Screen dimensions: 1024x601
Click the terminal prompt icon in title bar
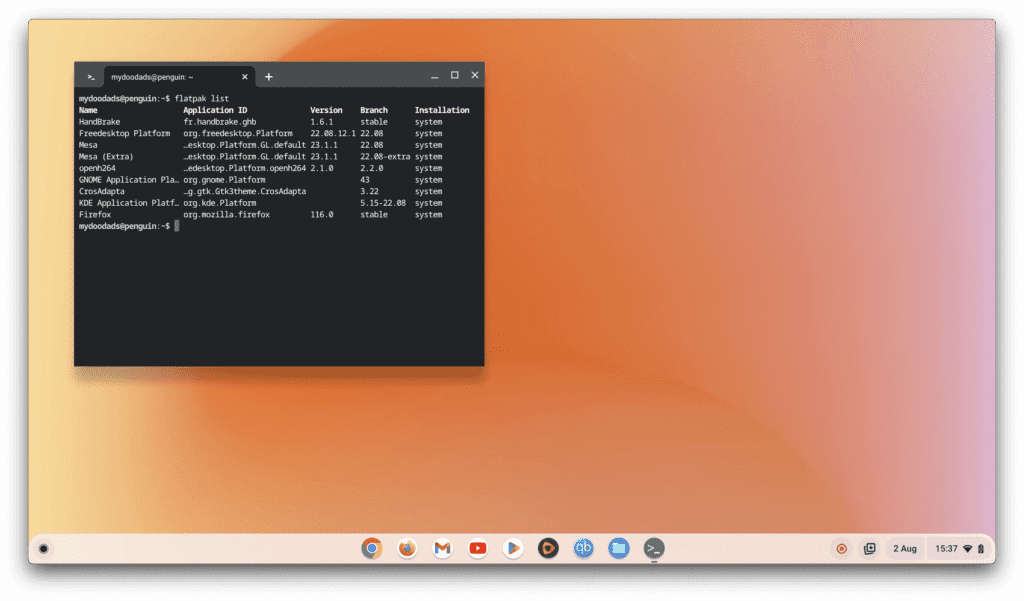pos(91,77)
